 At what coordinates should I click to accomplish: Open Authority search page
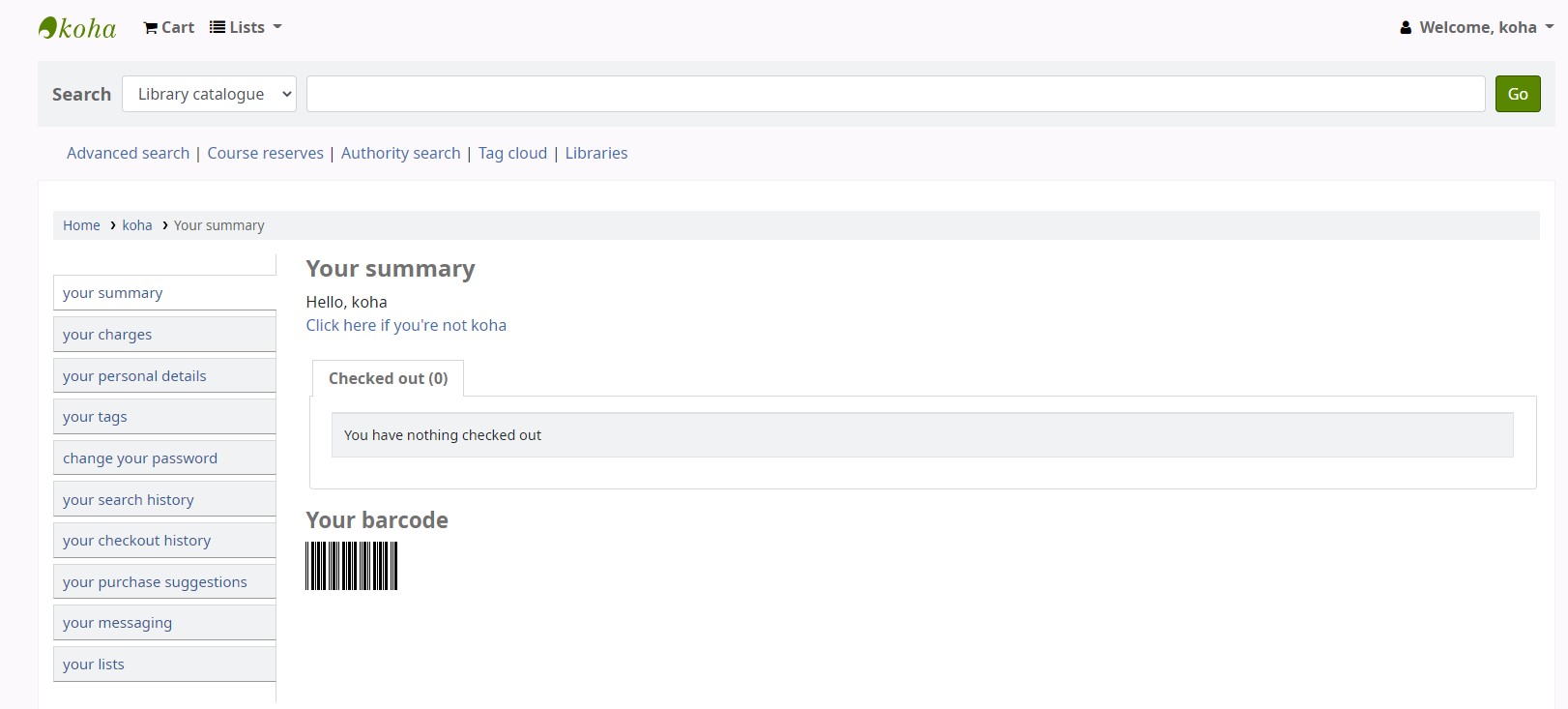click(400, 153)
